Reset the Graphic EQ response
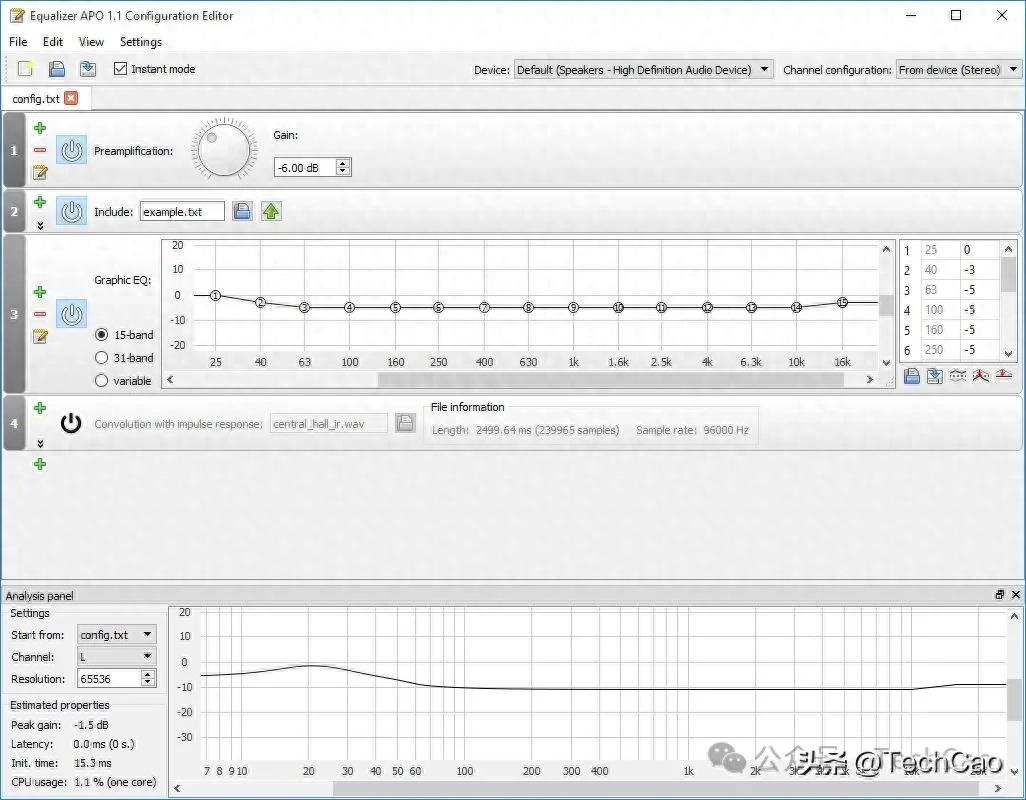The height and width of the screenshot is (800, 1026). click(x=1004, y=375)
